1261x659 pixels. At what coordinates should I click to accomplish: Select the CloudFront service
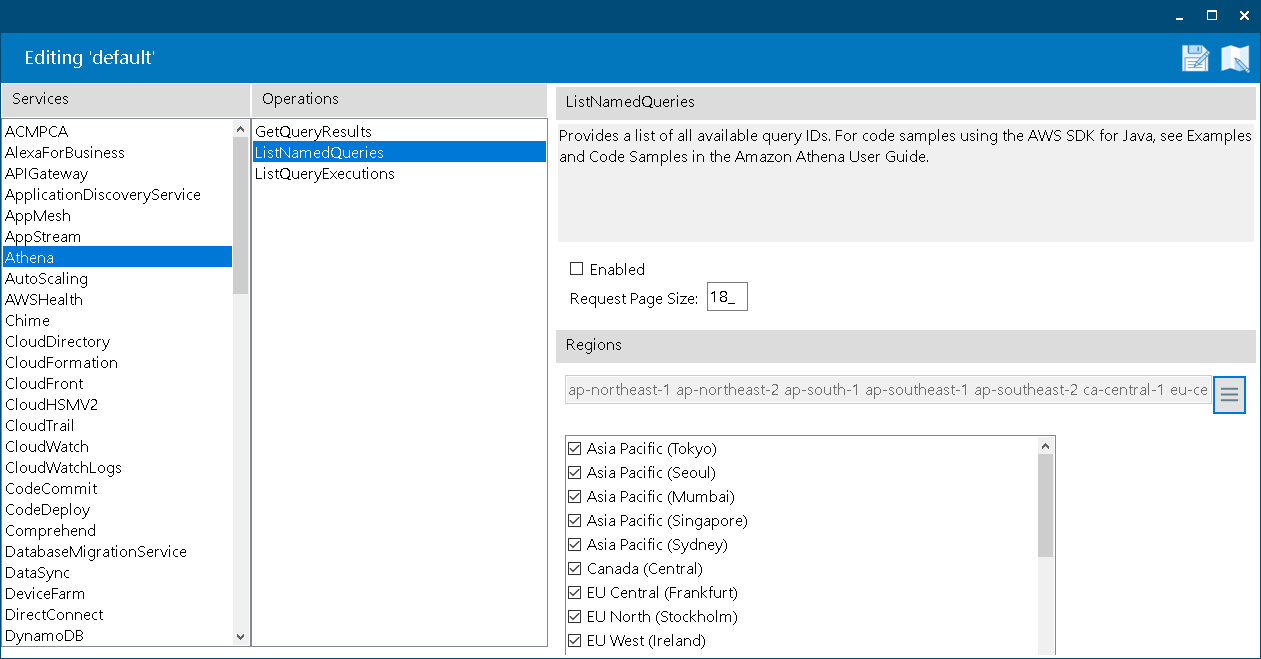117,384
